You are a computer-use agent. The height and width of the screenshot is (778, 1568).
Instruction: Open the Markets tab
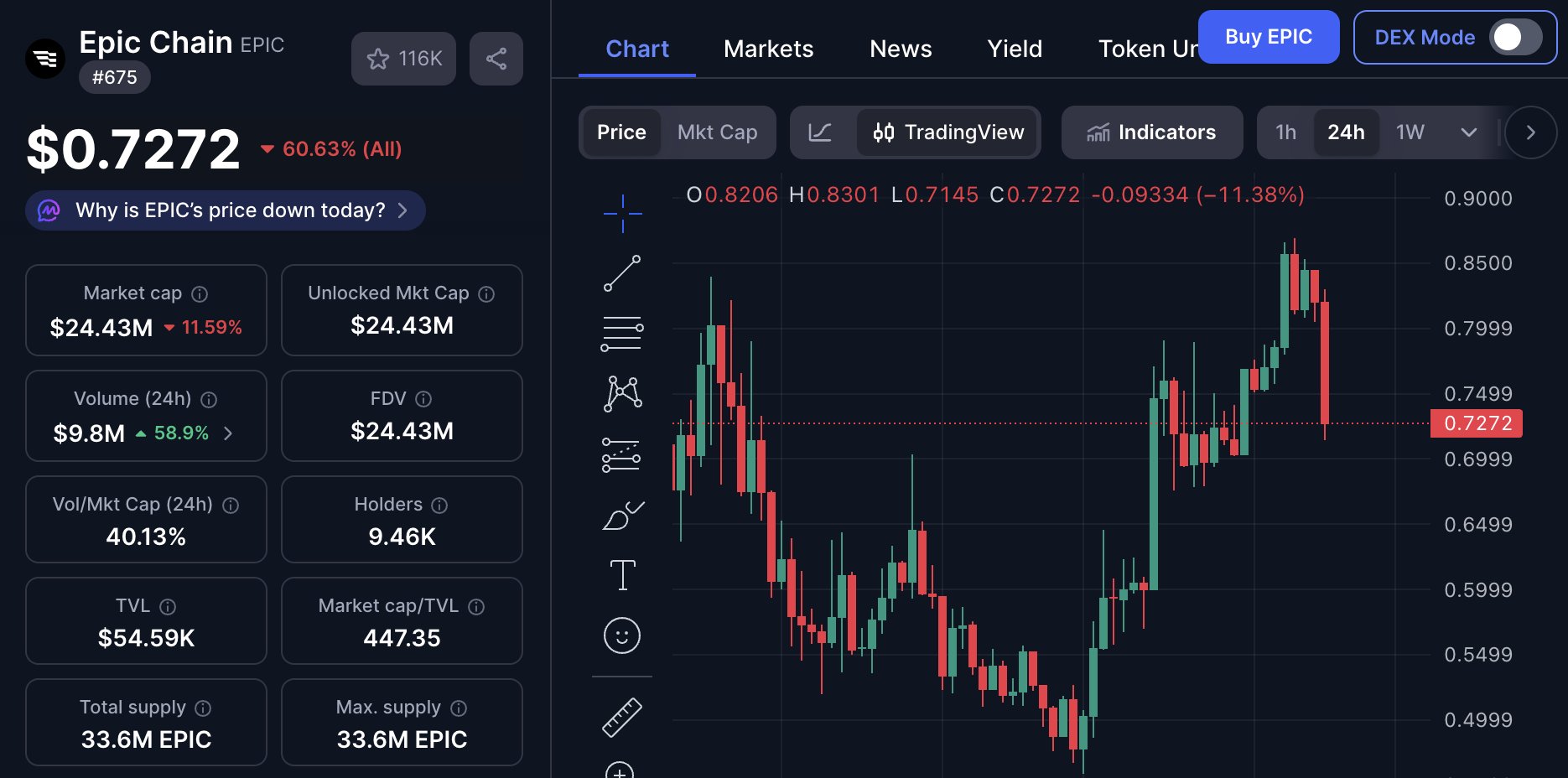click(768, 49)
